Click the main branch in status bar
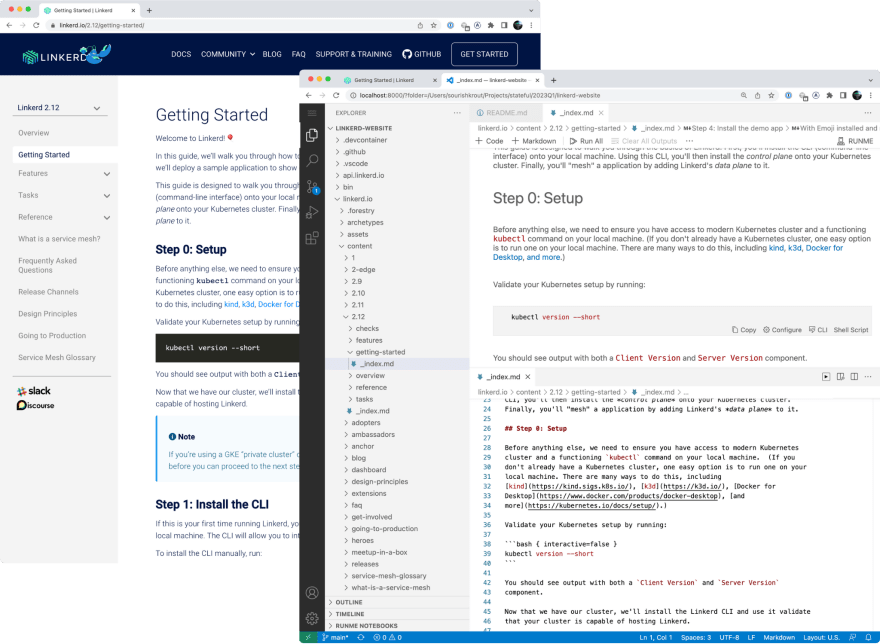 coord(336,637)
